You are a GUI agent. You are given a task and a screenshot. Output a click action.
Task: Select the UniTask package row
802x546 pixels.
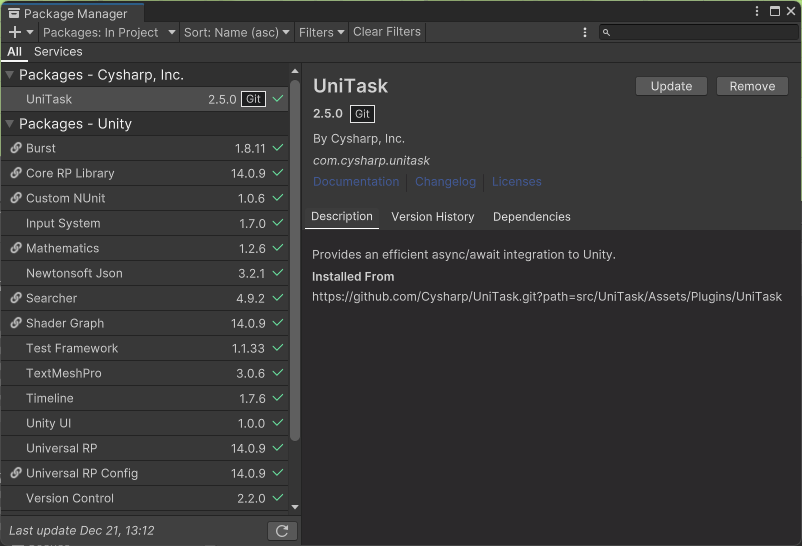pos(145,99)
